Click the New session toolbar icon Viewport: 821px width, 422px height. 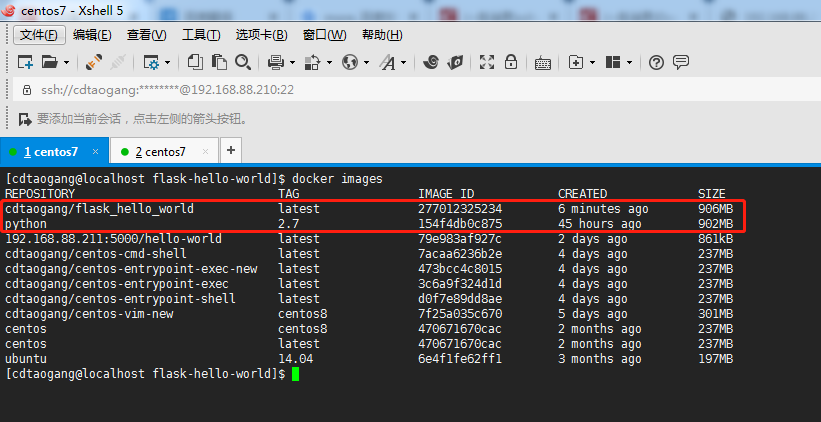click(x=25, y=63)
